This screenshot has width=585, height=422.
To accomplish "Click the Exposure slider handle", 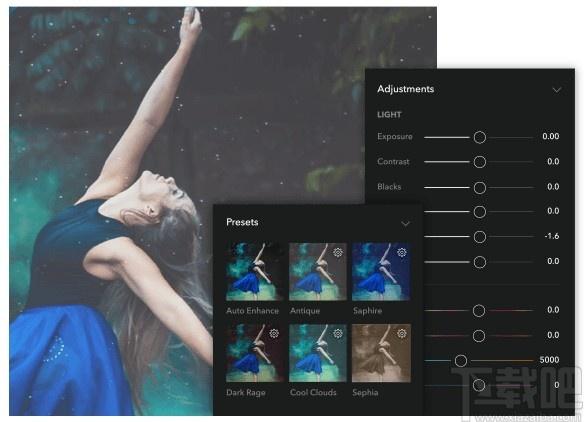I will [480, 137].
